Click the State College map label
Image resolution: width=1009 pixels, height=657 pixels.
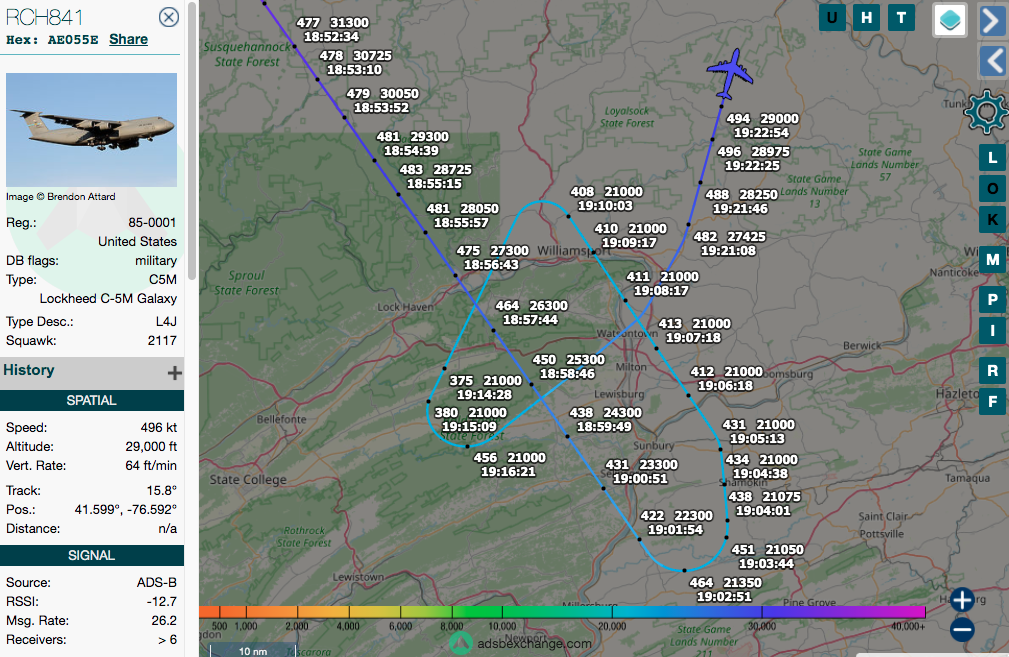248,479
